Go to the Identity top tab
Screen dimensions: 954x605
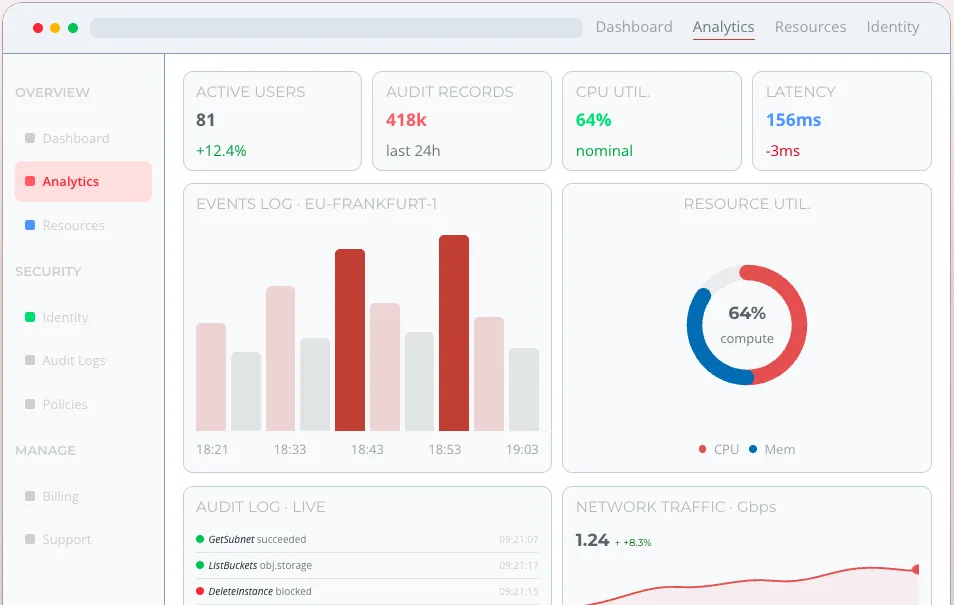pyautogui.click(x=893, y=27)
